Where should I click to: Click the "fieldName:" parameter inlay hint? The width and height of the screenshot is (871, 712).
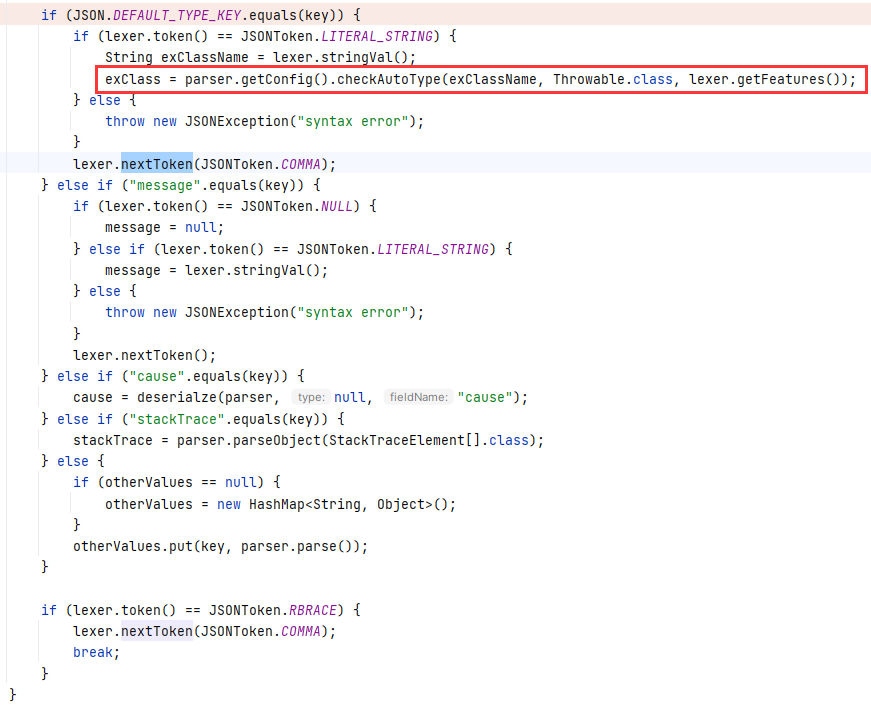coord(418,397)
